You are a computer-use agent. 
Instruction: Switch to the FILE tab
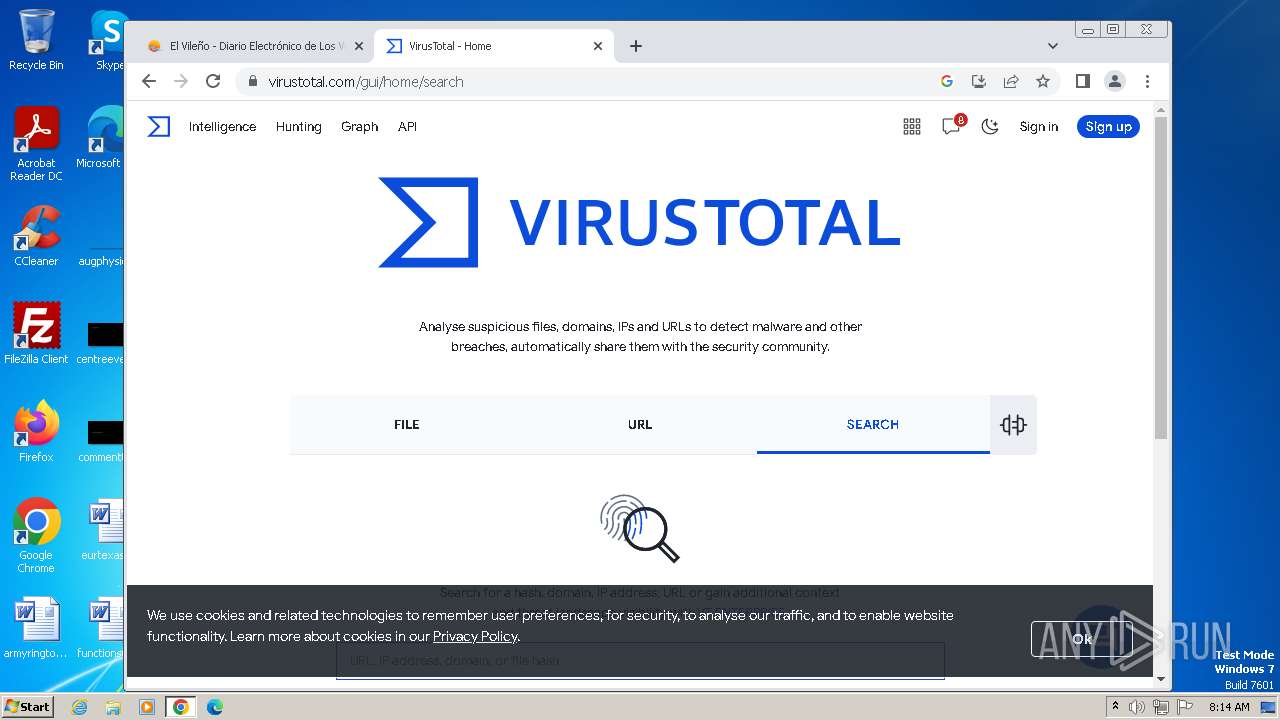click(x=406, y=425)
